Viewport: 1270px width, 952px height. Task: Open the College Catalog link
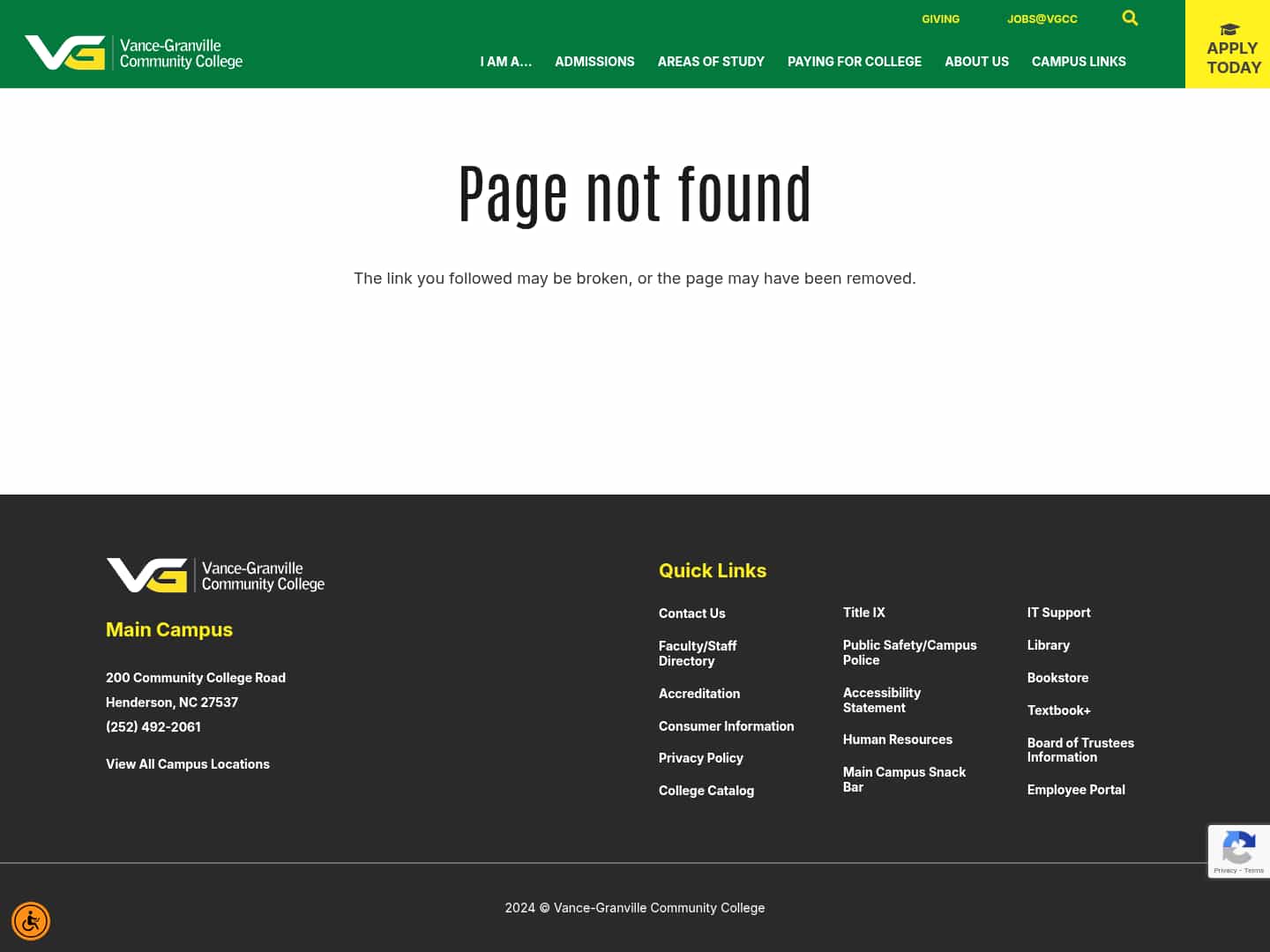[706, 790]
